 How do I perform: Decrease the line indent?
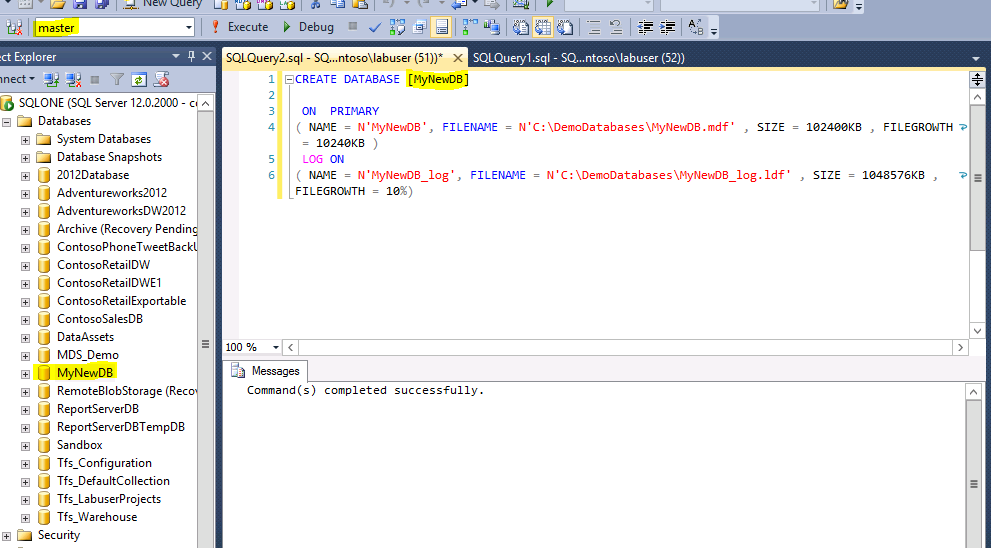645,27
